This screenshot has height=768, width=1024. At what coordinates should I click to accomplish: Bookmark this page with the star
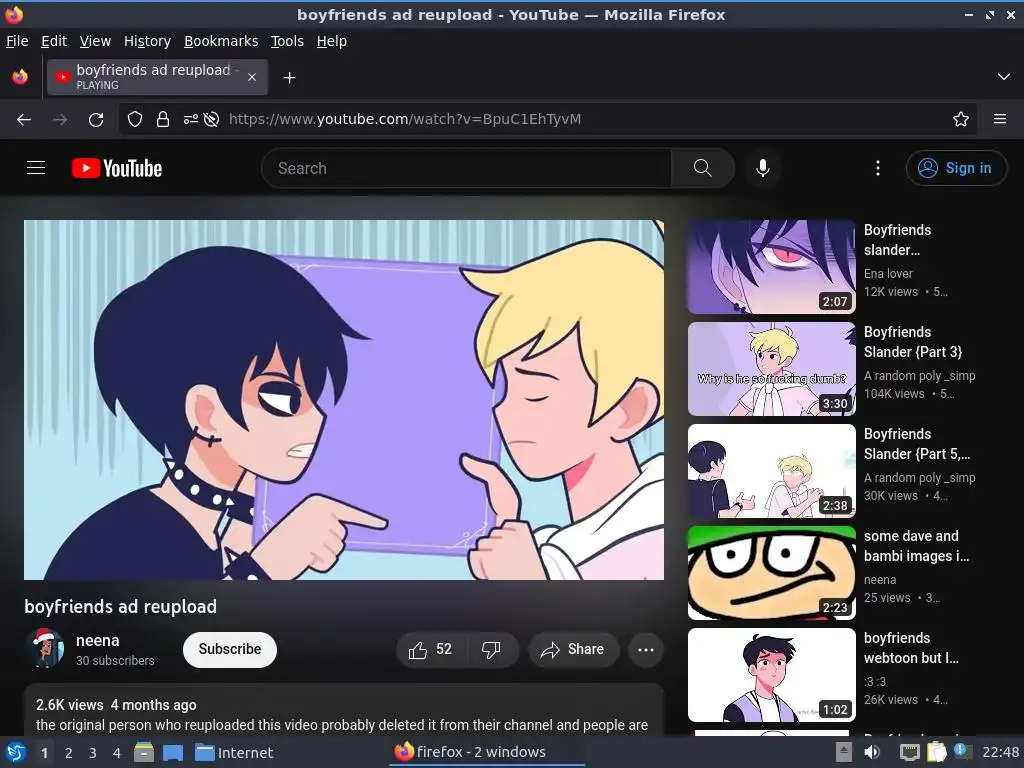[961, 119]
